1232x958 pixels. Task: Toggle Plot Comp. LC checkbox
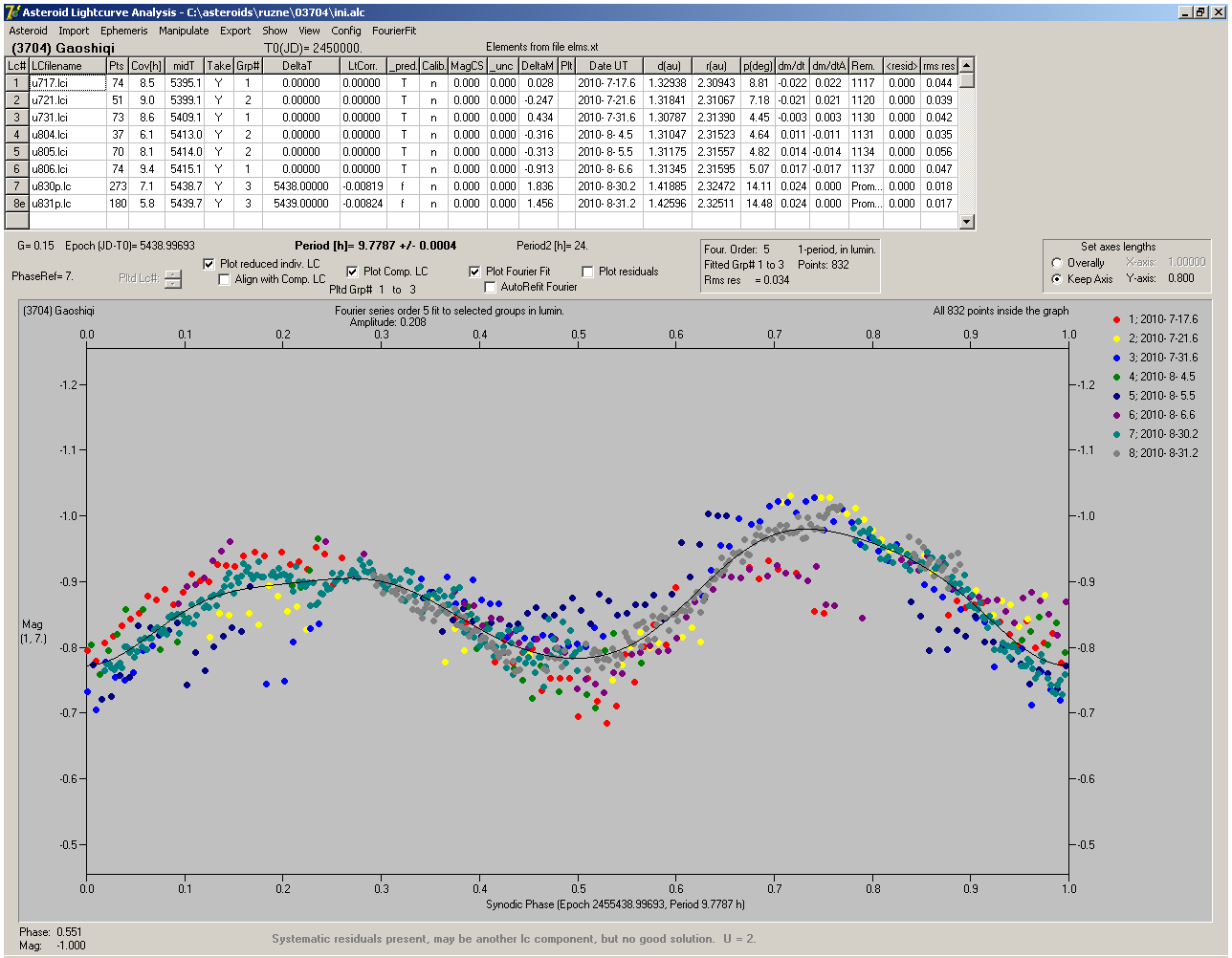pyautogui.click(x=352, y=272)
